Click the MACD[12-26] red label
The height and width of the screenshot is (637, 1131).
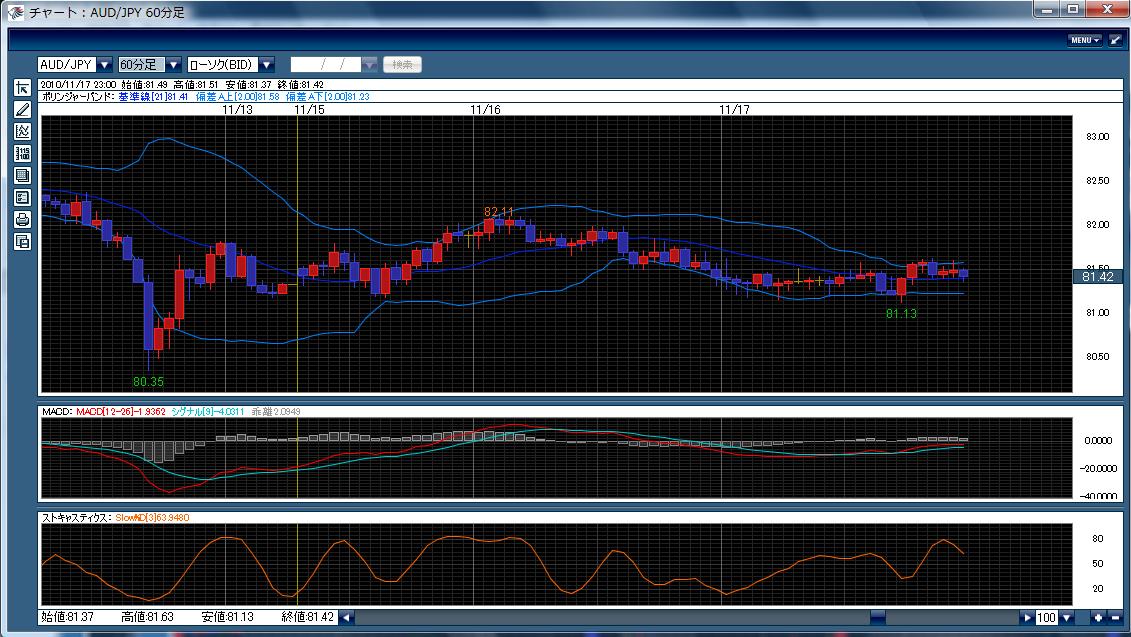click(120, 412)
